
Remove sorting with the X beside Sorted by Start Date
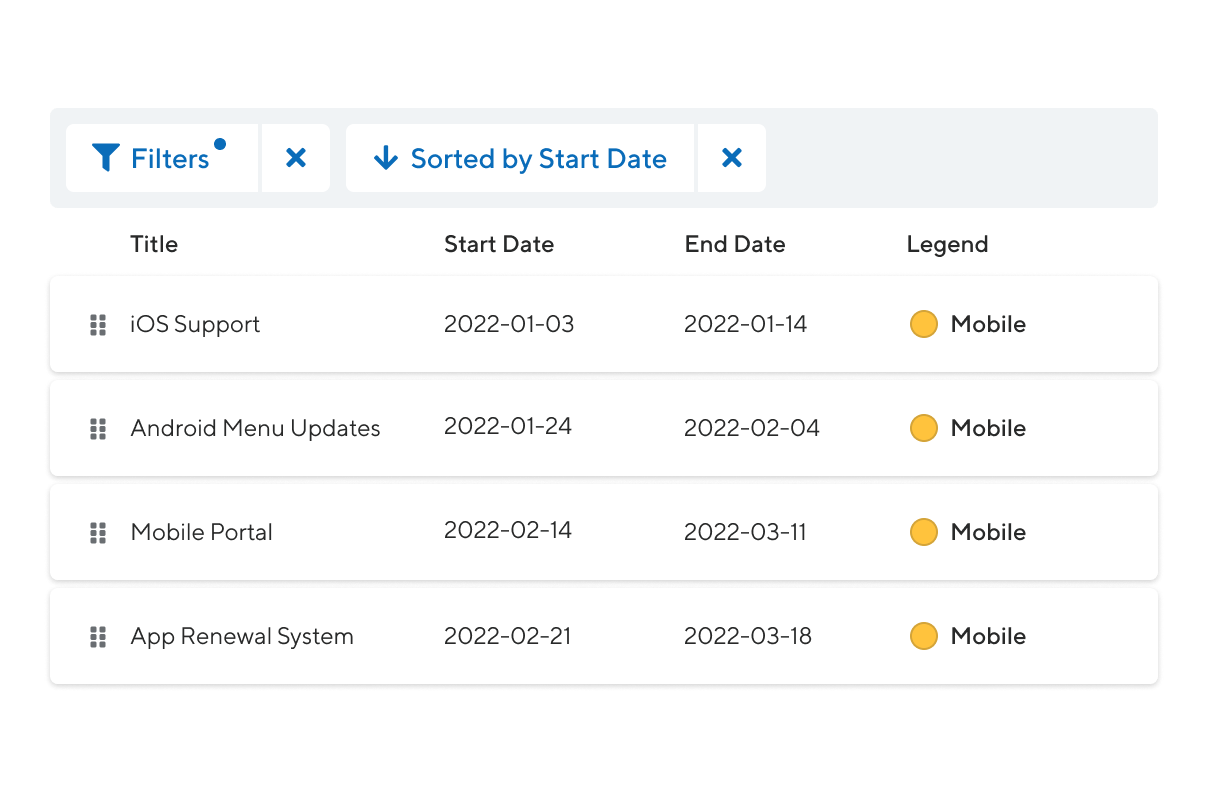tap(732, 158)
